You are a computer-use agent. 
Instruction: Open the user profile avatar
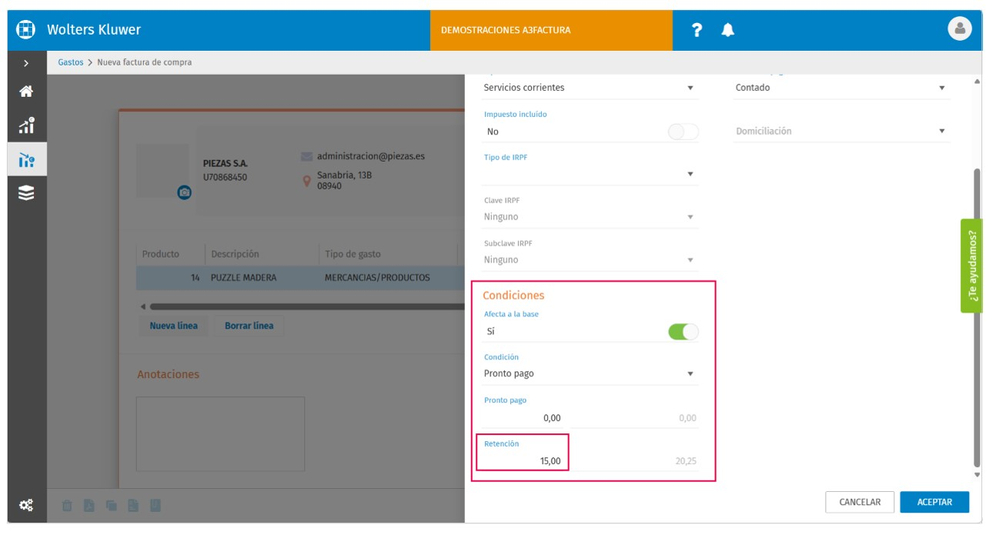click(959, 29)
